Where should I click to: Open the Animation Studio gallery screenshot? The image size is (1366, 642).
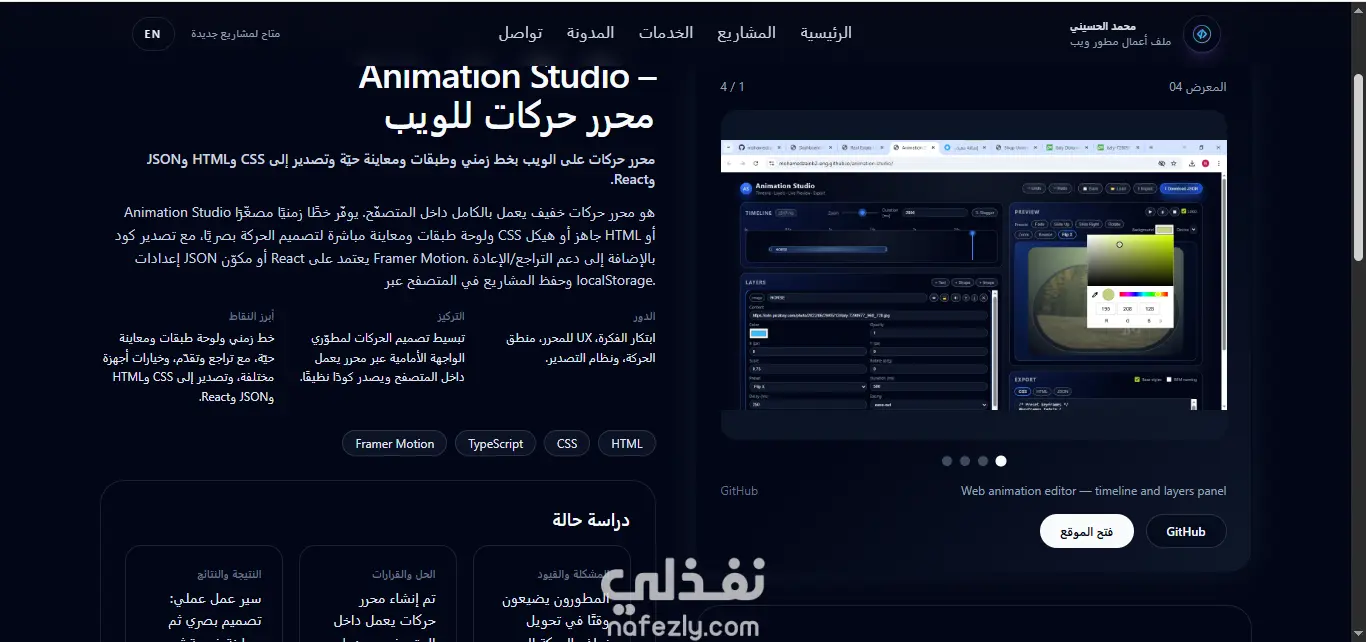tap(973, 274)
